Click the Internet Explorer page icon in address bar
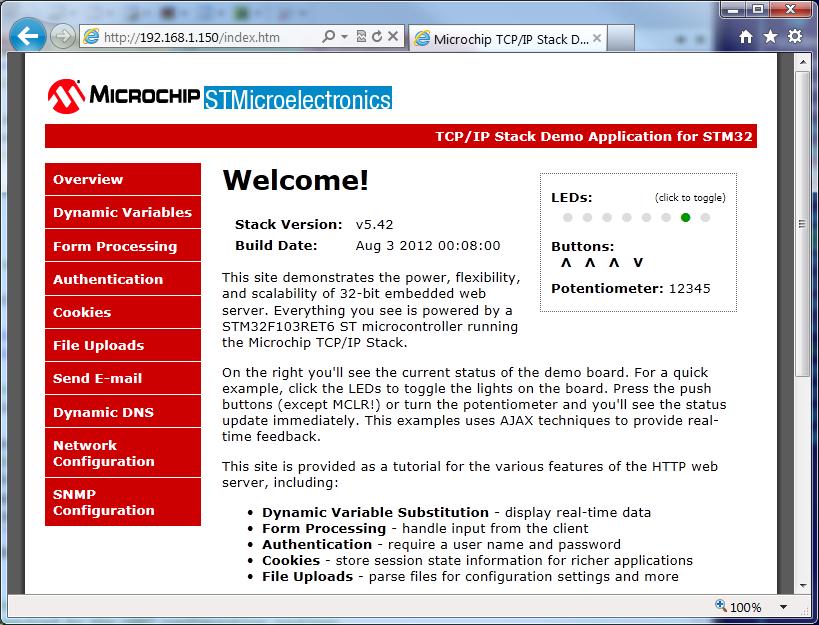This screenshot has height=625, width=819. pyautogui.click(x=91, y=37)
